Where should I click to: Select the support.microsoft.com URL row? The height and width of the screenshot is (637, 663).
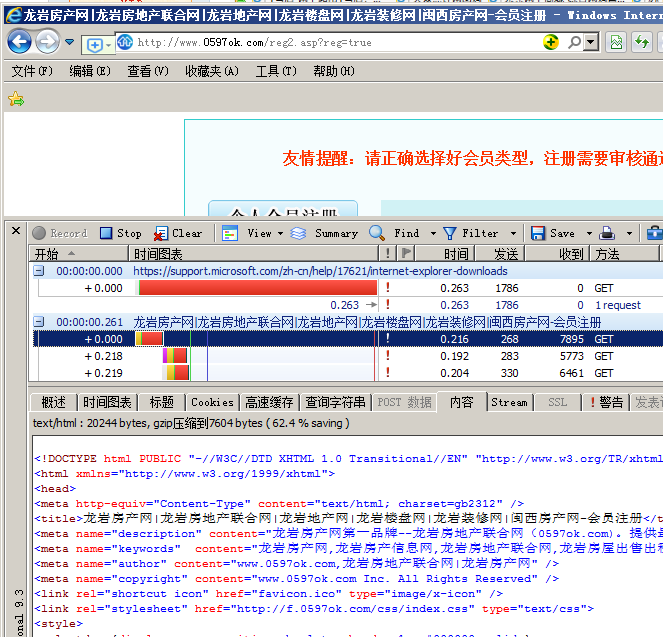pyautogui.click(x=347, y=271)
